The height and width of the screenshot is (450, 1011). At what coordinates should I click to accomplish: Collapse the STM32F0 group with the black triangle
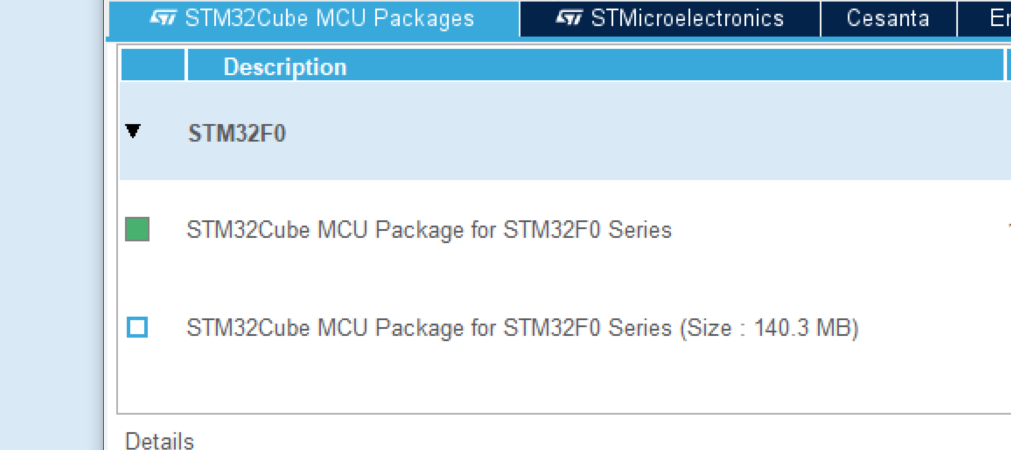[133, 132]
